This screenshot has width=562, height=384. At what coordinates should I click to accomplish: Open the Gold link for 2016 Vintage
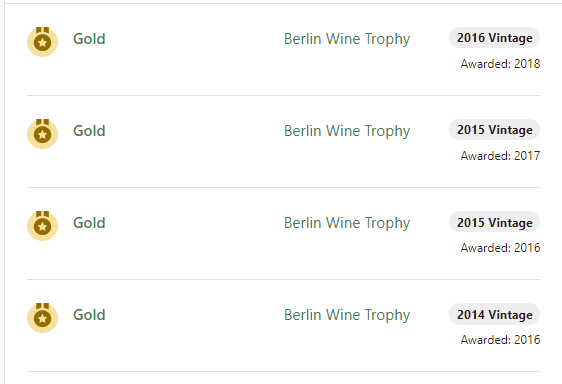pyautogui.click(x=89, y=39)
